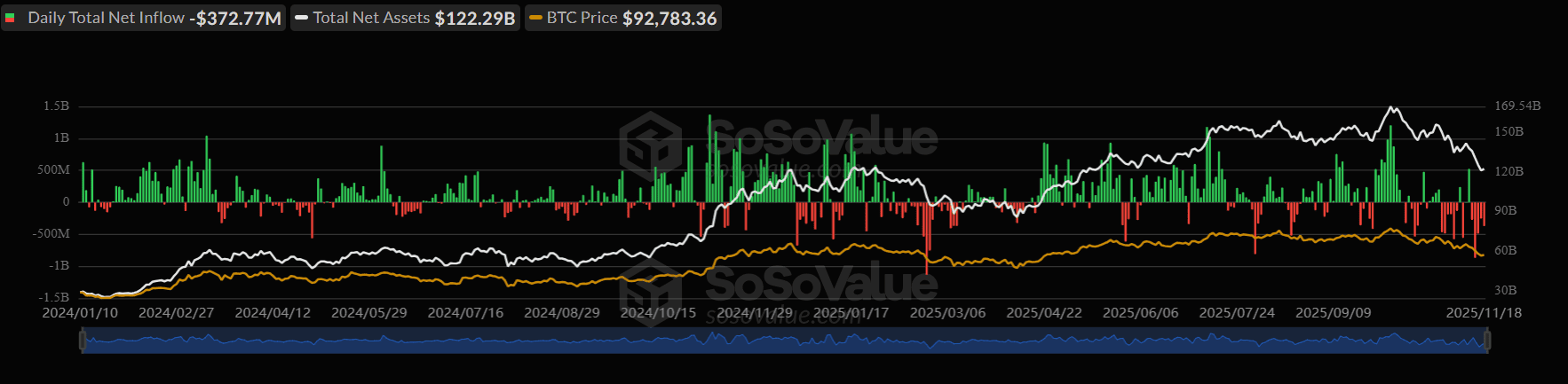
Task: Click the 2025/04/22 date axis label
Action: click(x=1044, y=313)
